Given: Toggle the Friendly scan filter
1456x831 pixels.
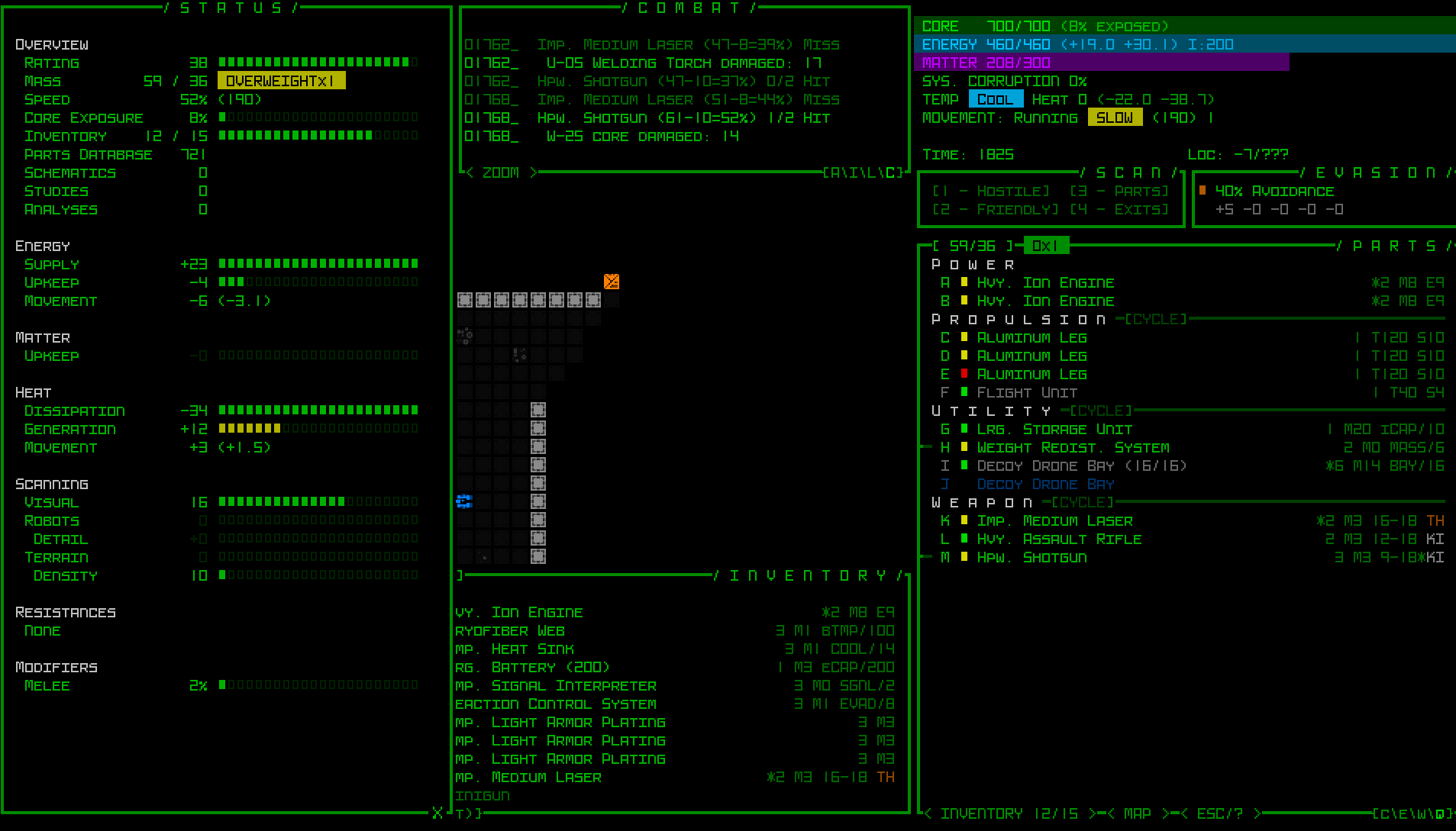Looking at the screenshot, I should click(x=996, y=209).
